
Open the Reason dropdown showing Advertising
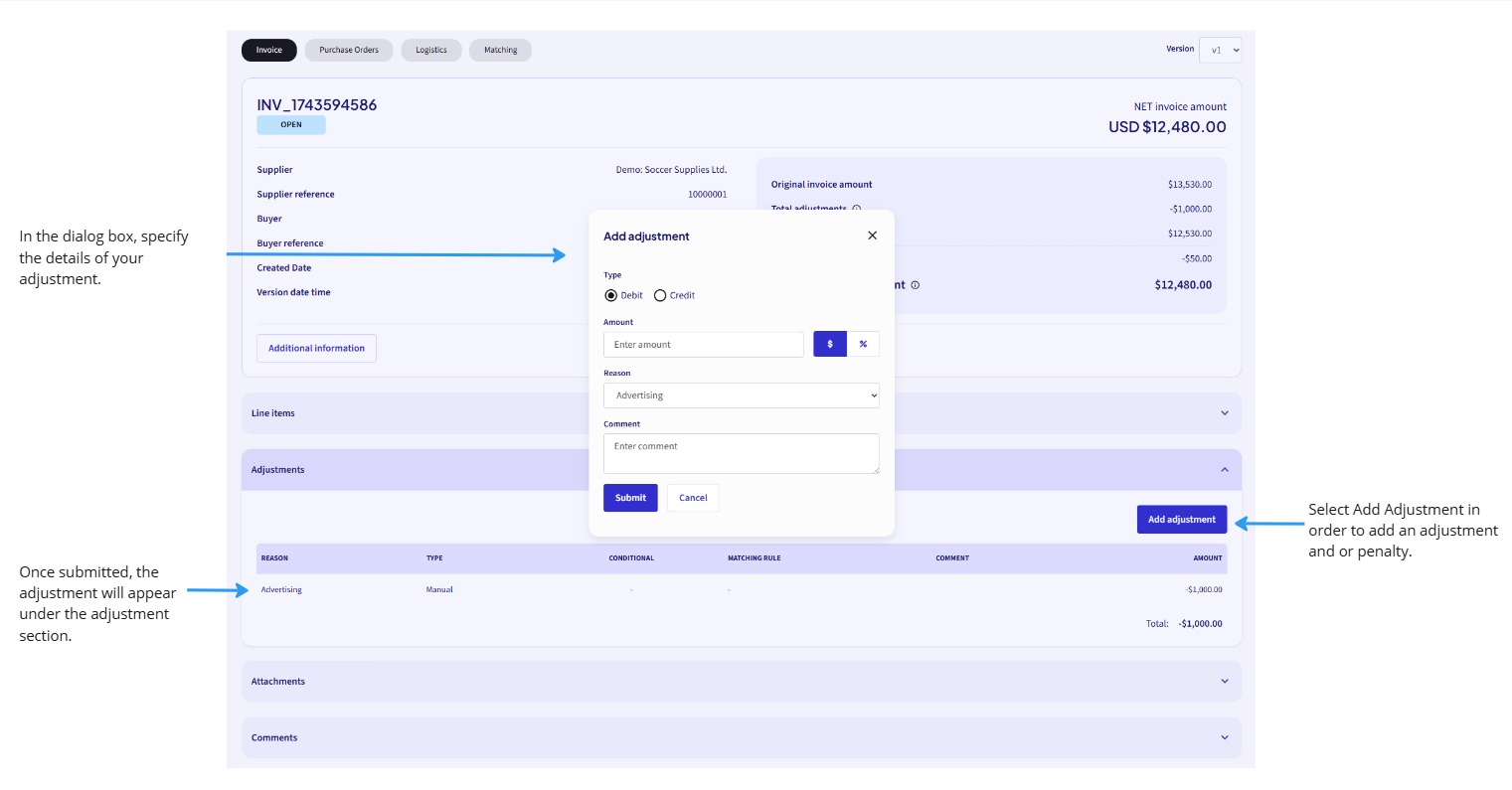pyautogui.click(x=741, y=395)
